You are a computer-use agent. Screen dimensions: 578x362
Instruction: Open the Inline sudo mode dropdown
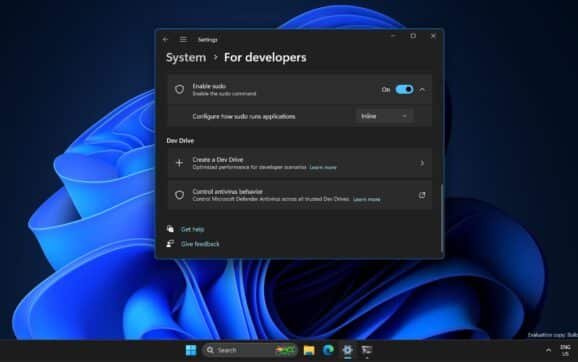pyautogui.click(x=384, y=116)
